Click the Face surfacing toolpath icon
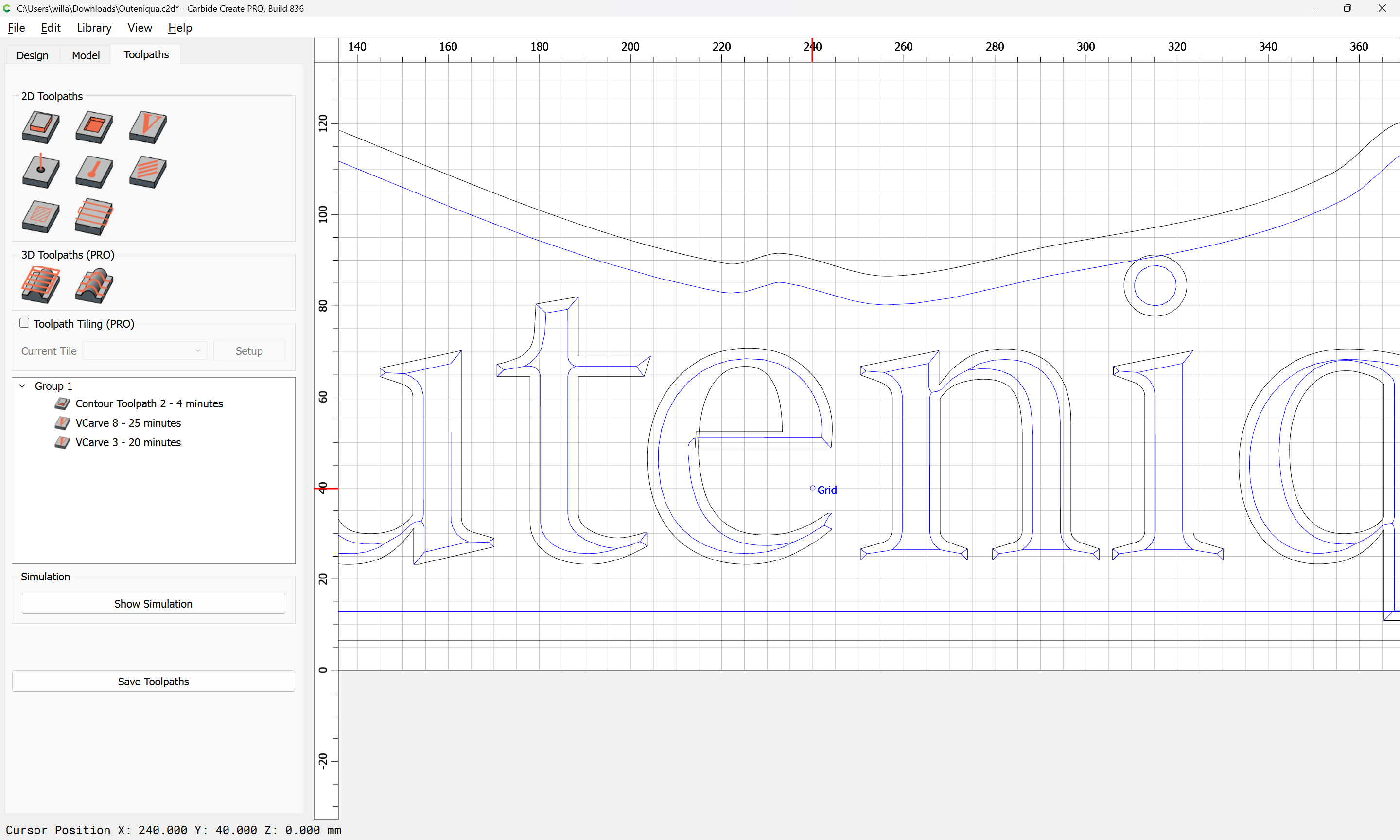Viewport: 1400px width, 840px height. click(x=93, y=216)
